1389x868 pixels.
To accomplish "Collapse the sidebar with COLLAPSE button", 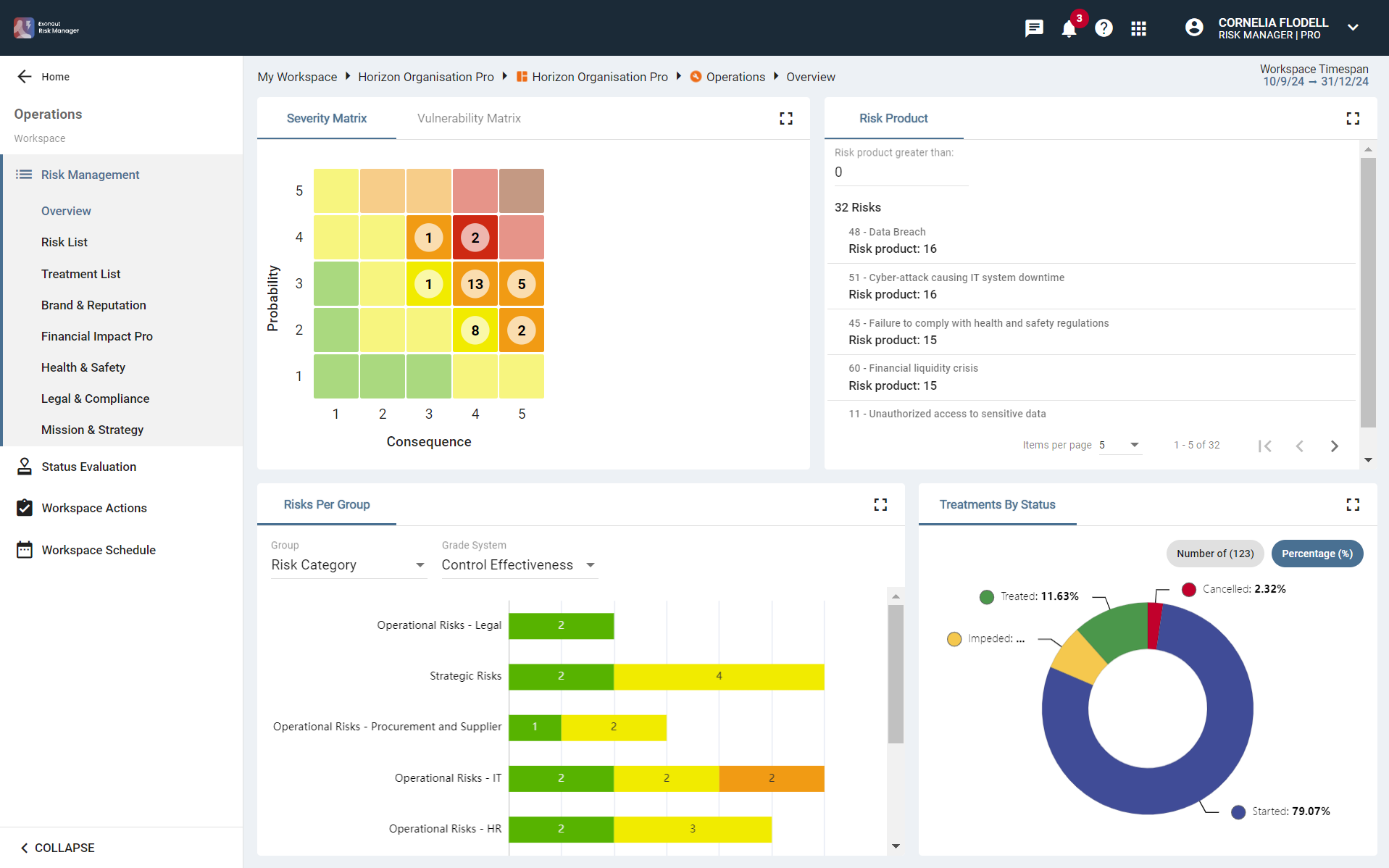I will point(58,848).
